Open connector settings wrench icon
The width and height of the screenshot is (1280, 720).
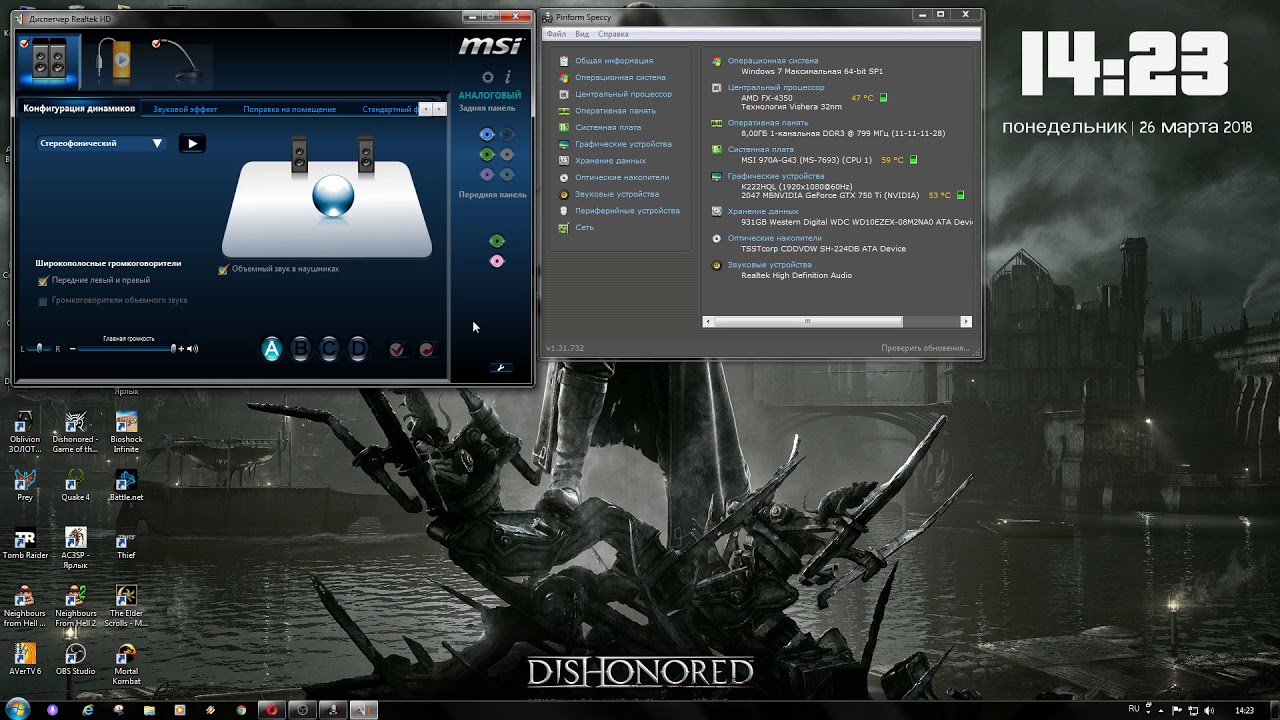[x=502, y=367]
